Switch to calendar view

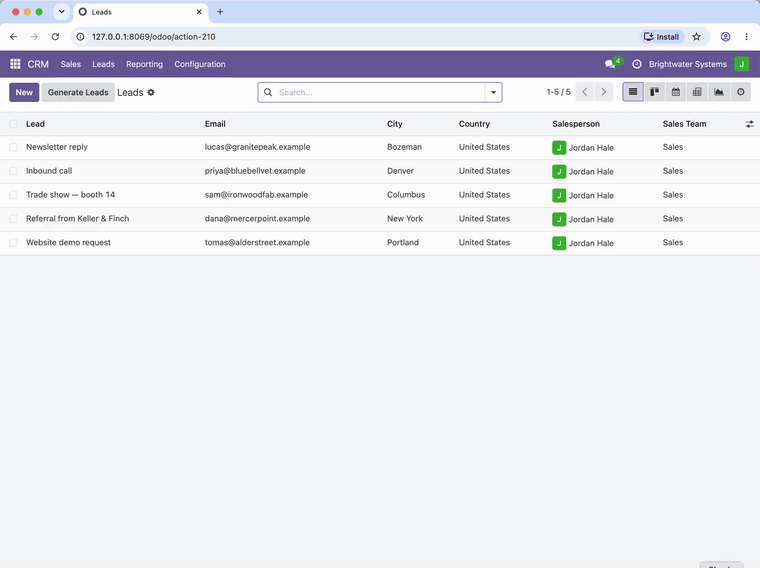(676, 92)
